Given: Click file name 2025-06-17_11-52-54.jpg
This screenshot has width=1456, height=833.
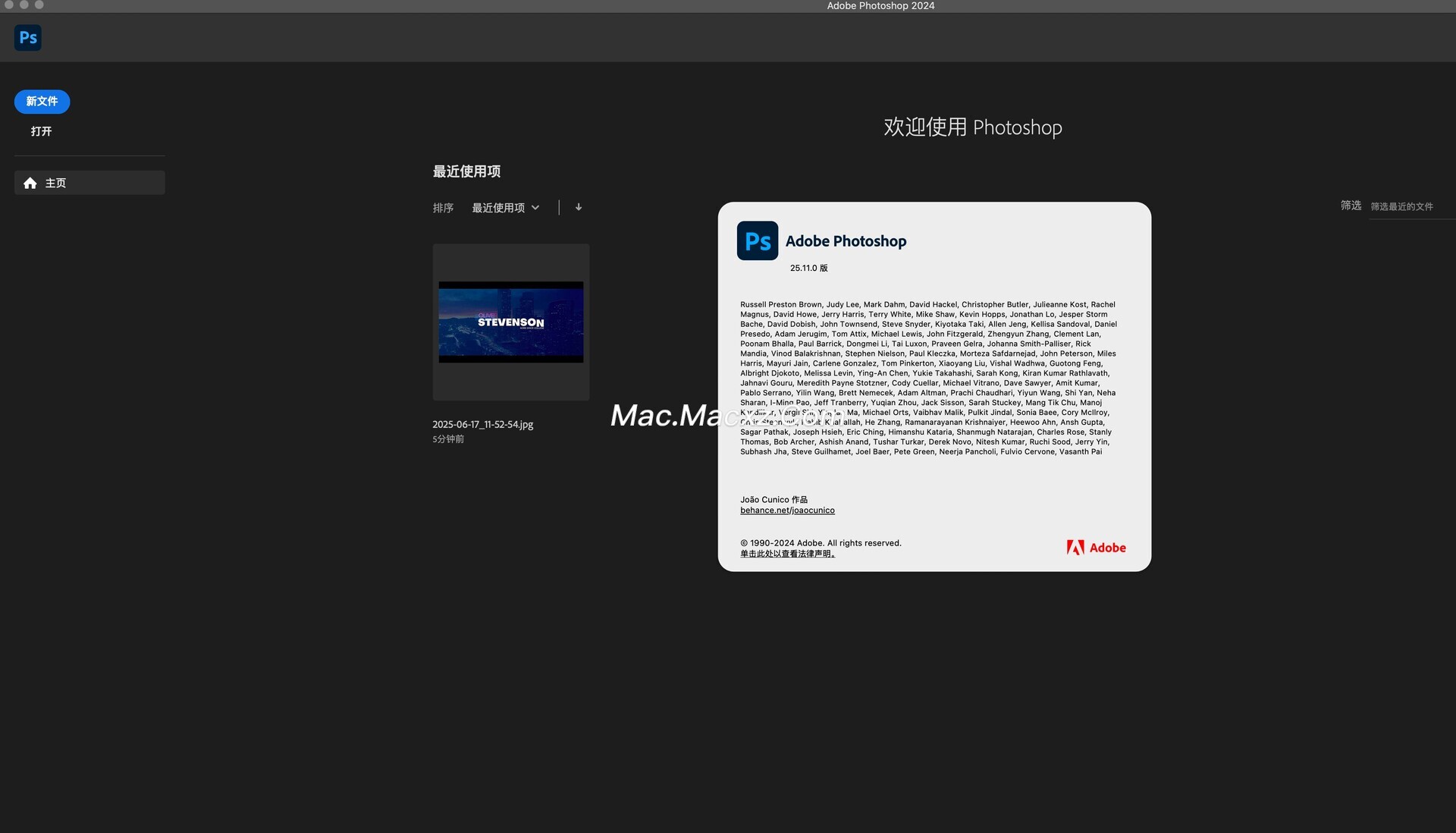Looking at the screenshot, I should point(482,425).
